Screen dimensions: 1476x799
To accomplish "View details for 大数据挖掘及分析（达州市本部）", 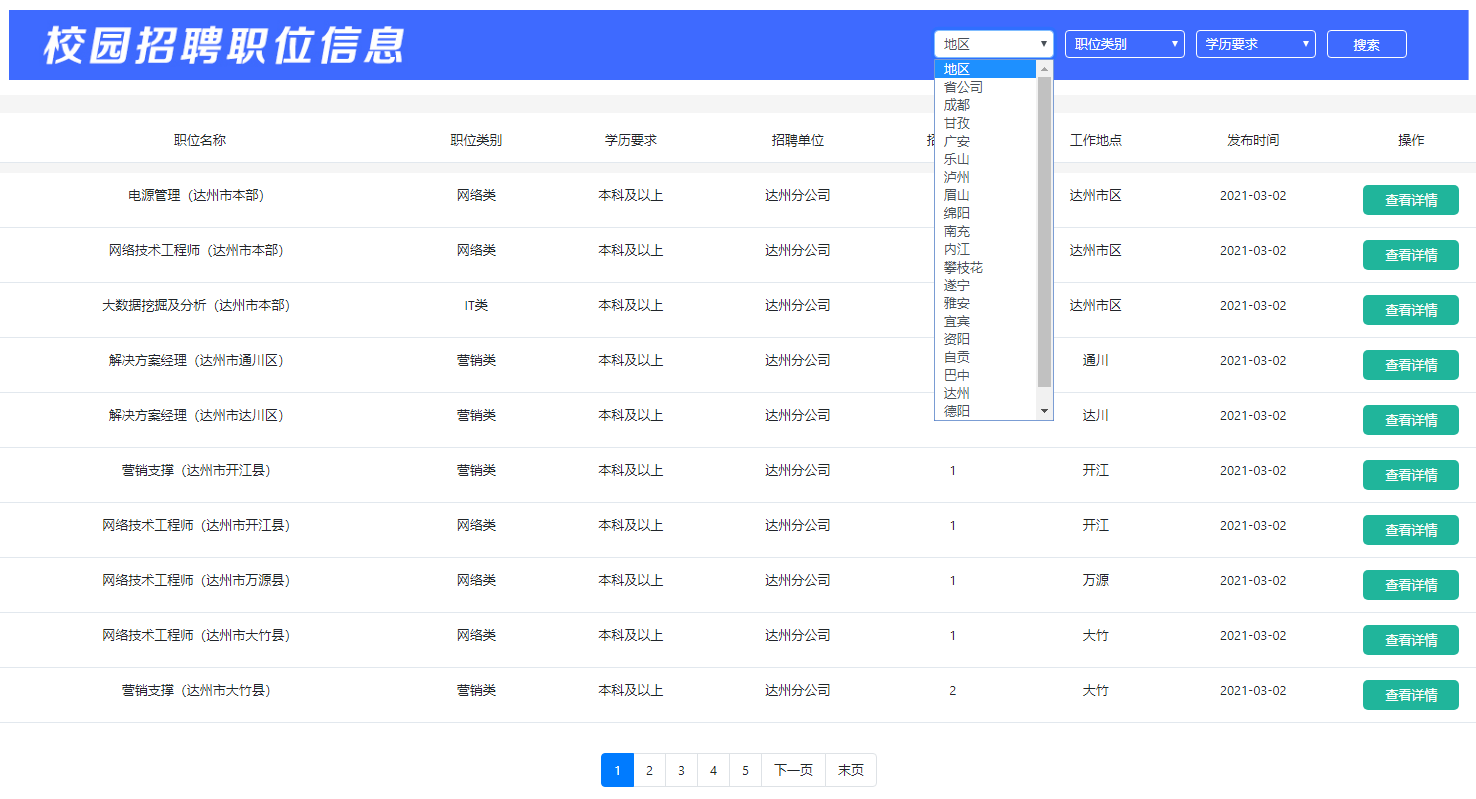I will pos(1411,310).
